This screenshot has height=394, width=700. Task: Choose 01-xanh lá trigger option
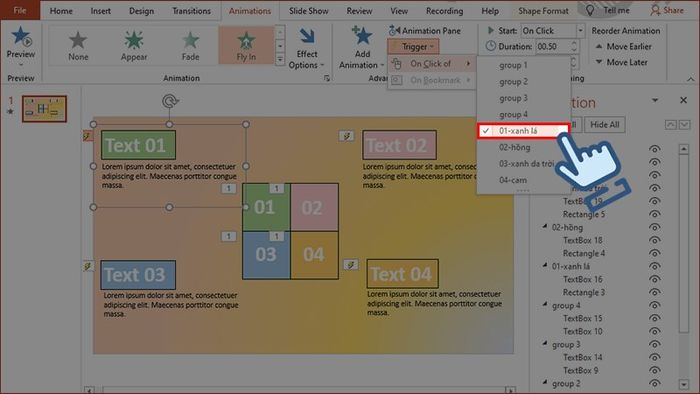(x=523, y=131)
